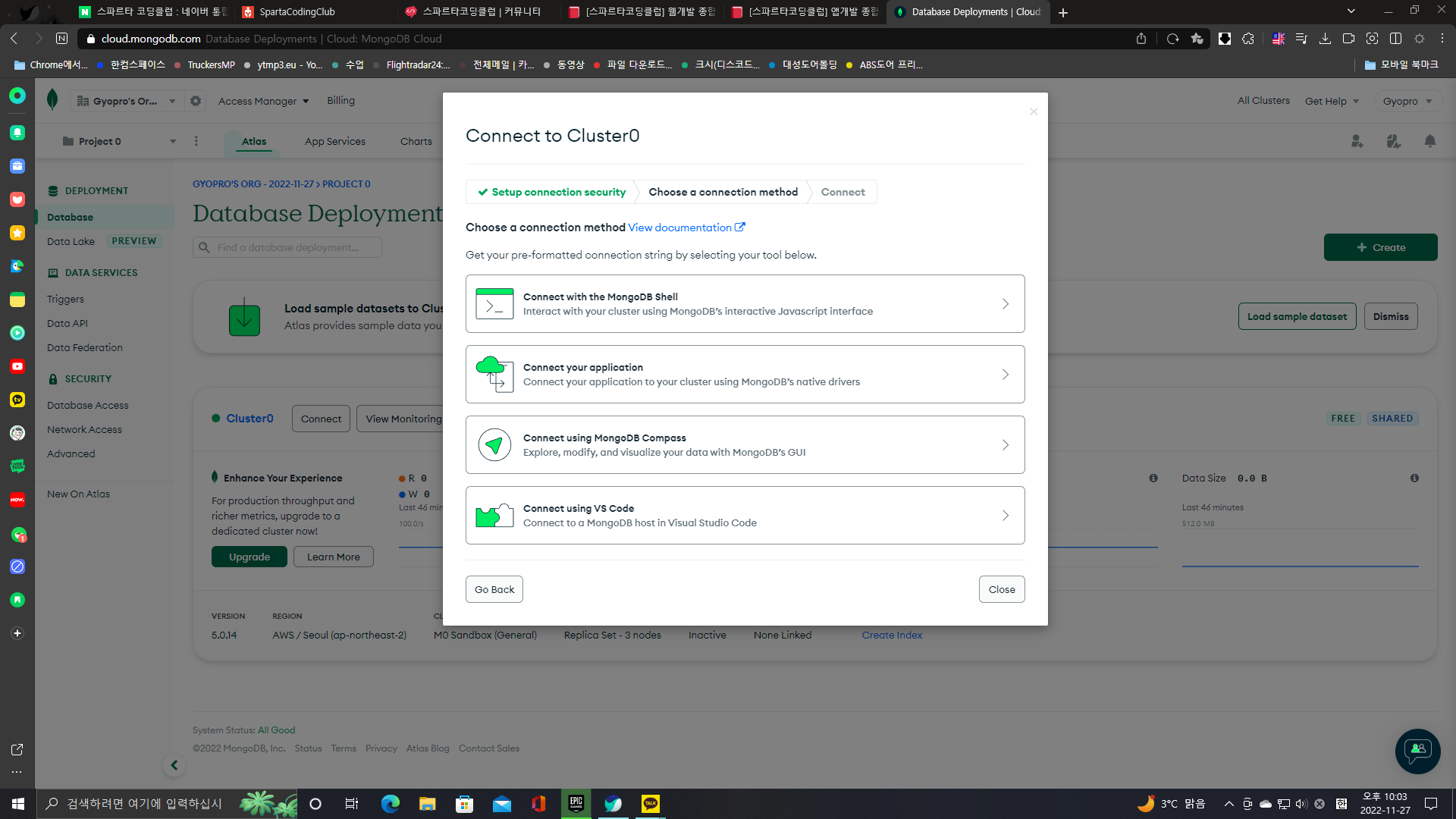Image resolution: width=1456 pixels, height=819 pixels.
Task: Open the Cluster0 link
Action: [249, 418]
